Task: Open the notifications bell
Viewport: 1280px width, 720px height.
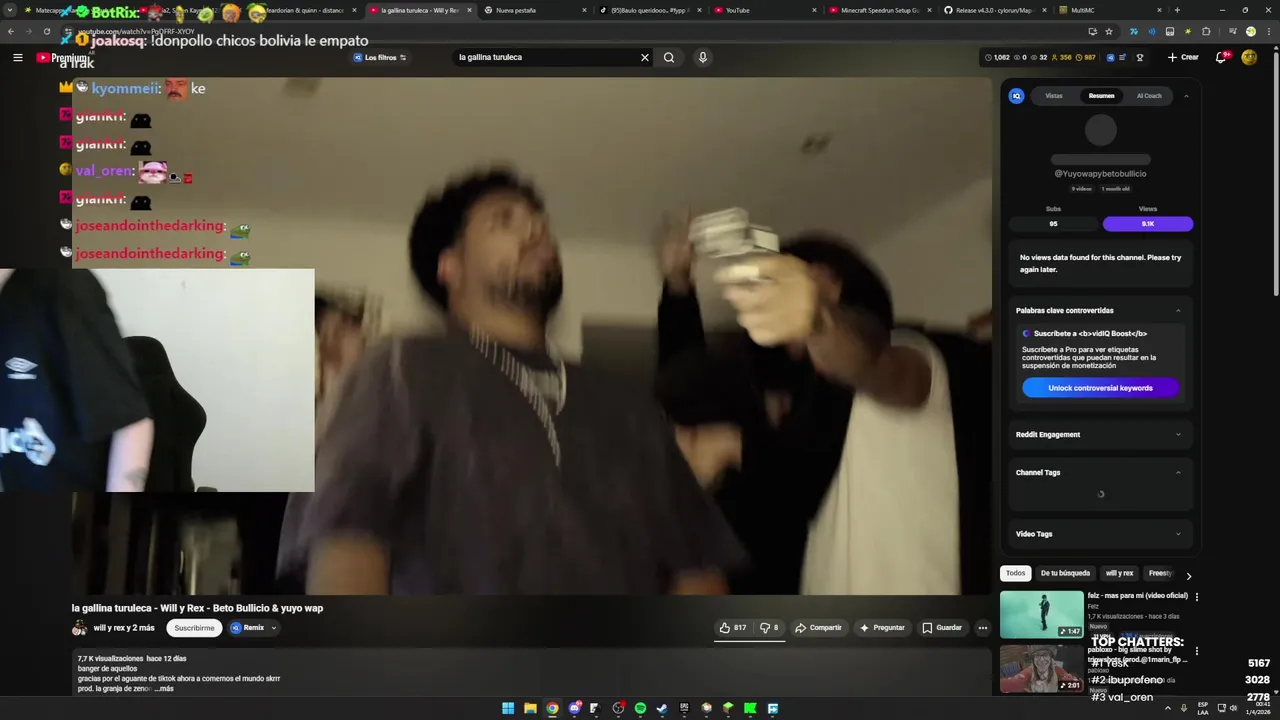Action: 1221,57
